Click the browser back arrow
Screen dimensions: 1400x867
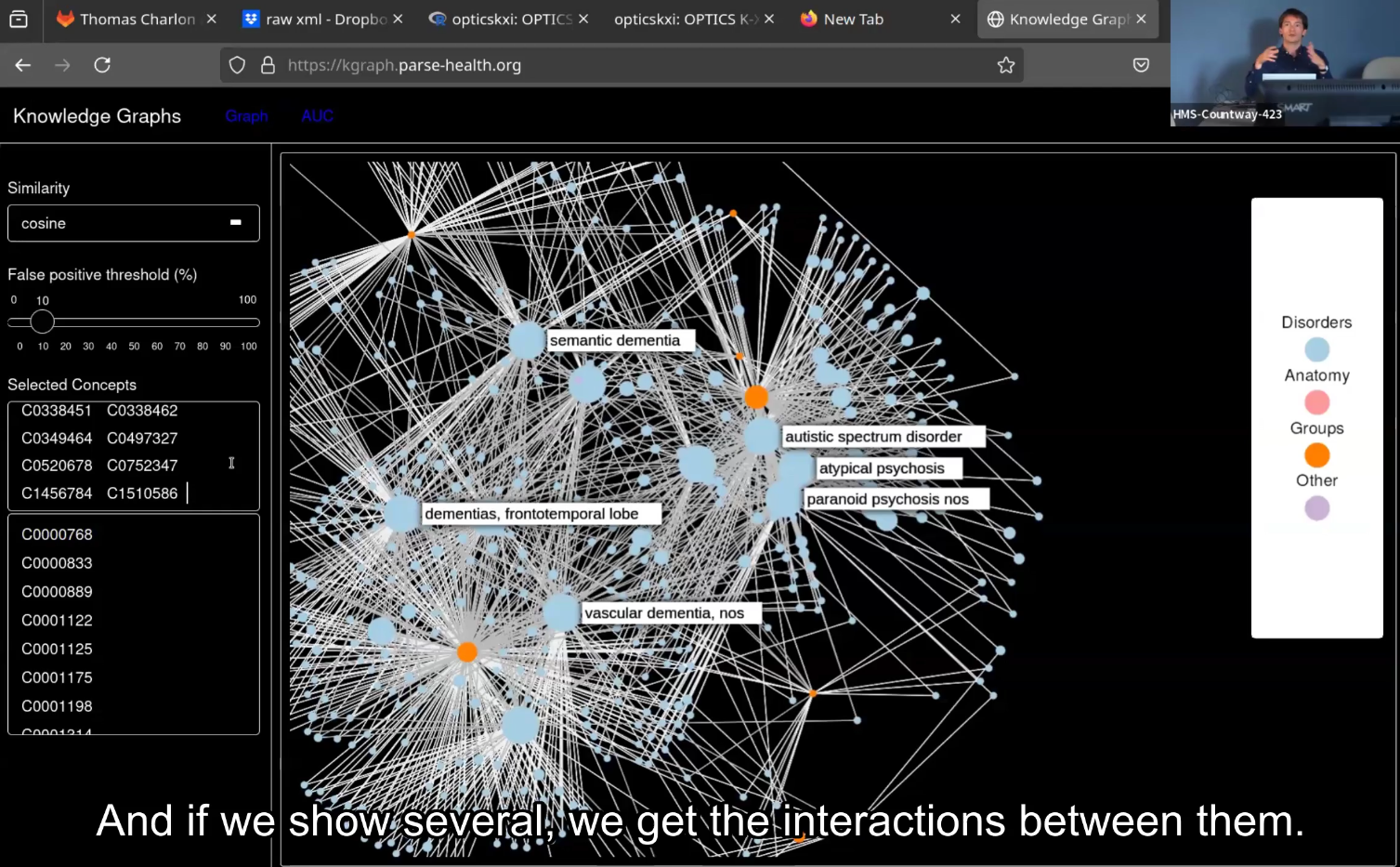23,65
